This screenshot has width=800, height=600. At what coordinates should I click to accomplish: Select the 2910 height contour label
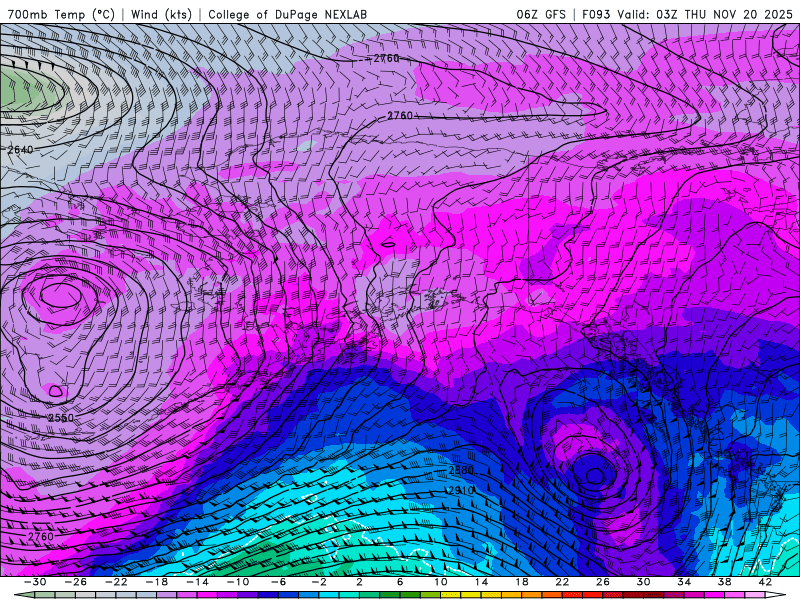(461, 490)
